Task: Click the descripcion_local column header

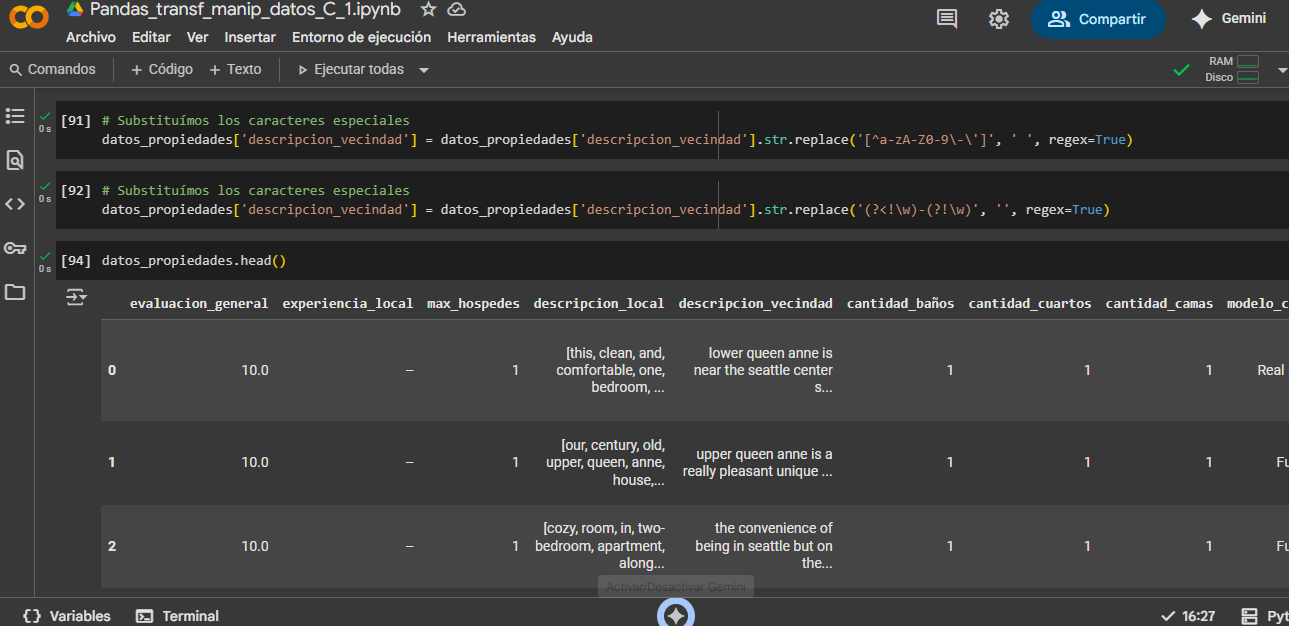Action: [x=599, y=303]
